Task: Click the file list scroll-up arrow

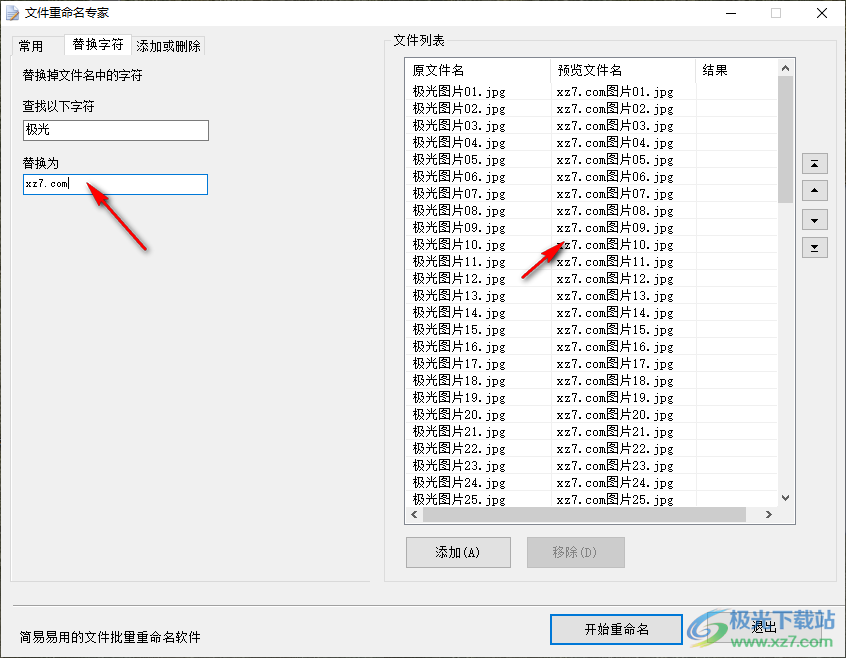Action: coord(786,68)
